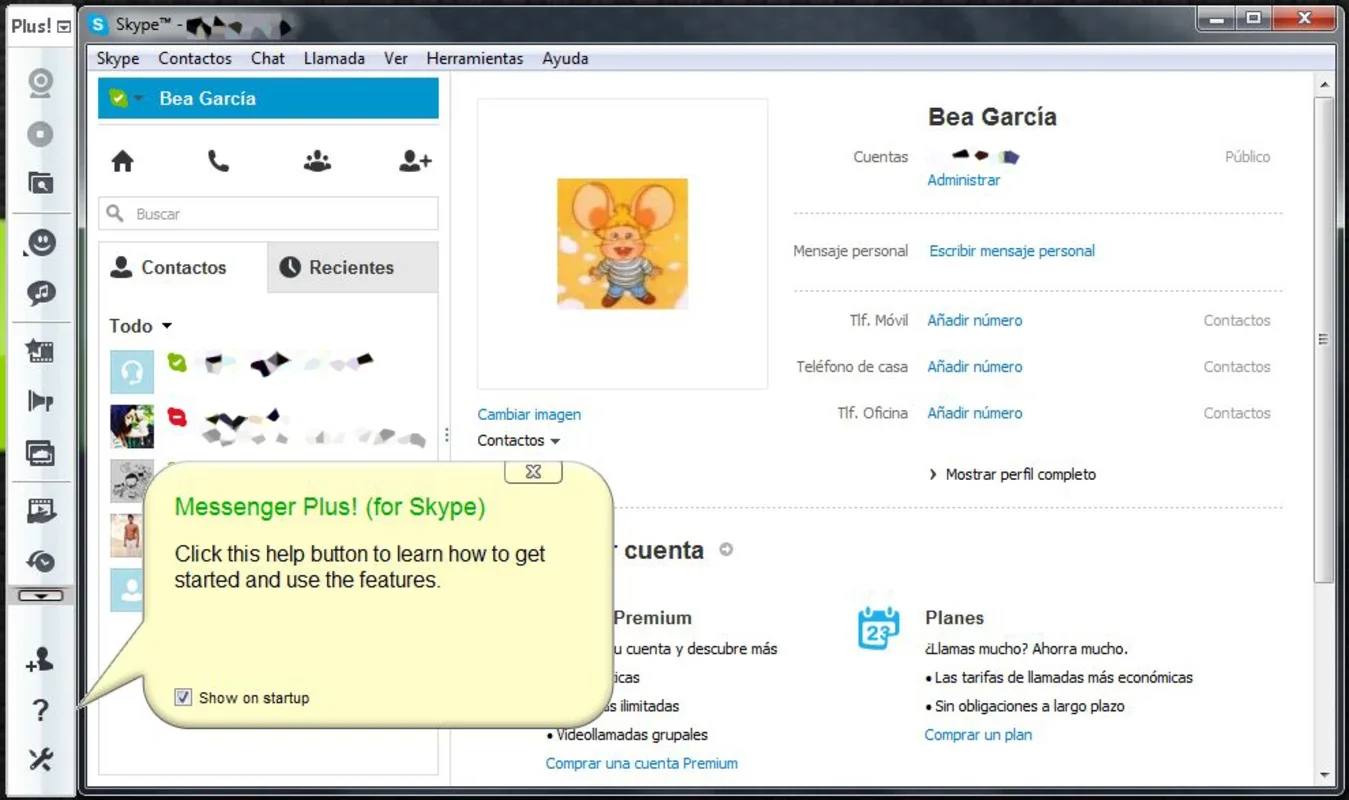The image size is (1349, 800).
Task: Click the Skype home icon
Action: [x=122, y=161]
